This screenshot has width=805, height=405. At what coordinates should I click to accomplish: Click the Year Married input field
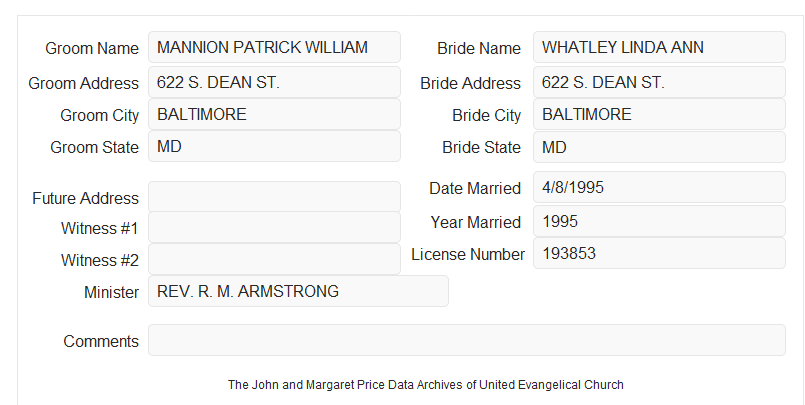click(659, 221)
